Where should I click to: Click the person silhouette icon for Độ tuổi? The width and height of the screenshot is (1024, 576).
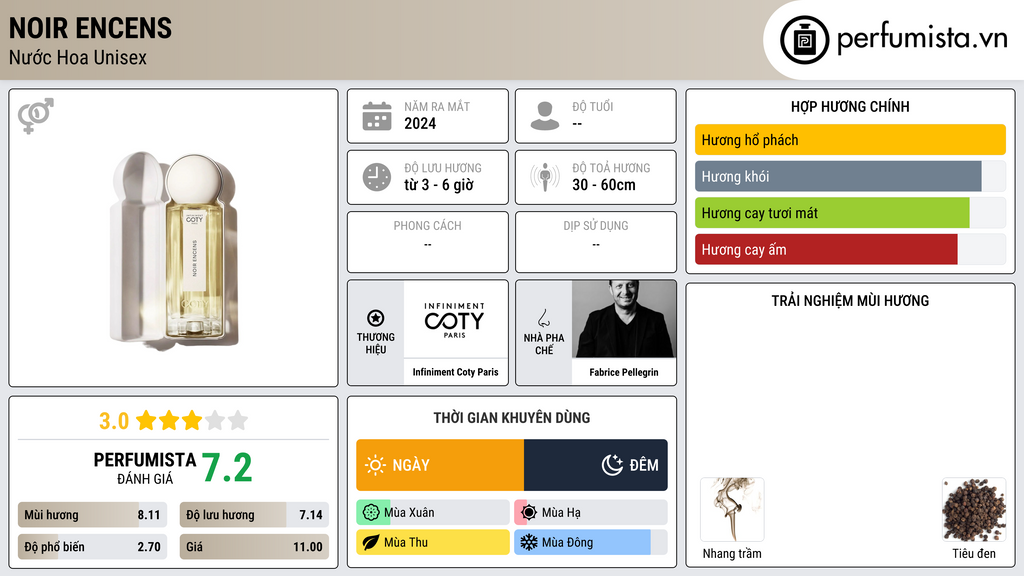[x=545, y=116]
